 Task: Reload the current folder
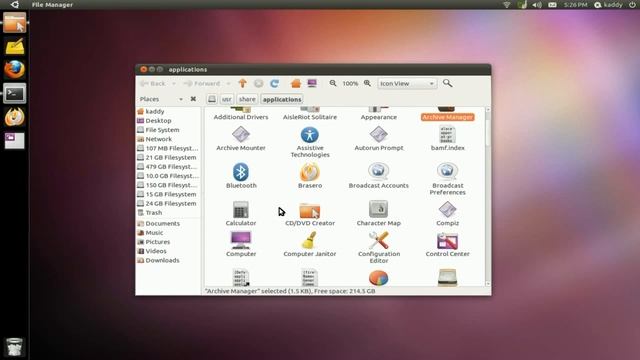click(274, 83)
